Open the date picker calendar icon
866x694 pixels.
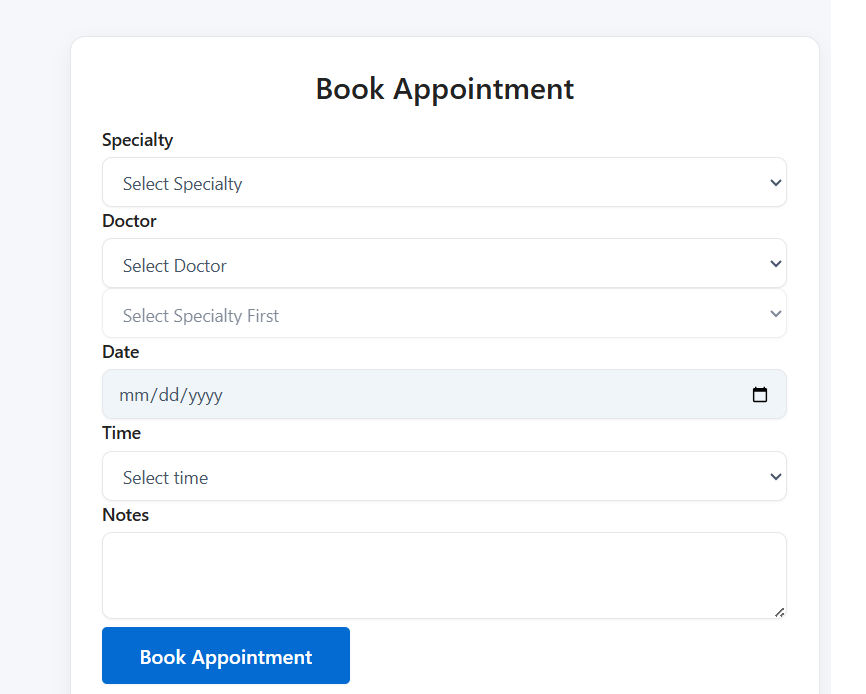[x=760, y=394]
